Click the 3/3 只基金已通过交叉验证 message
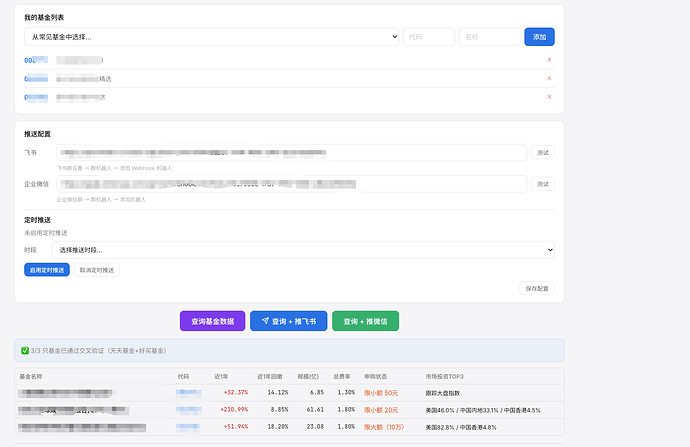 99,351
